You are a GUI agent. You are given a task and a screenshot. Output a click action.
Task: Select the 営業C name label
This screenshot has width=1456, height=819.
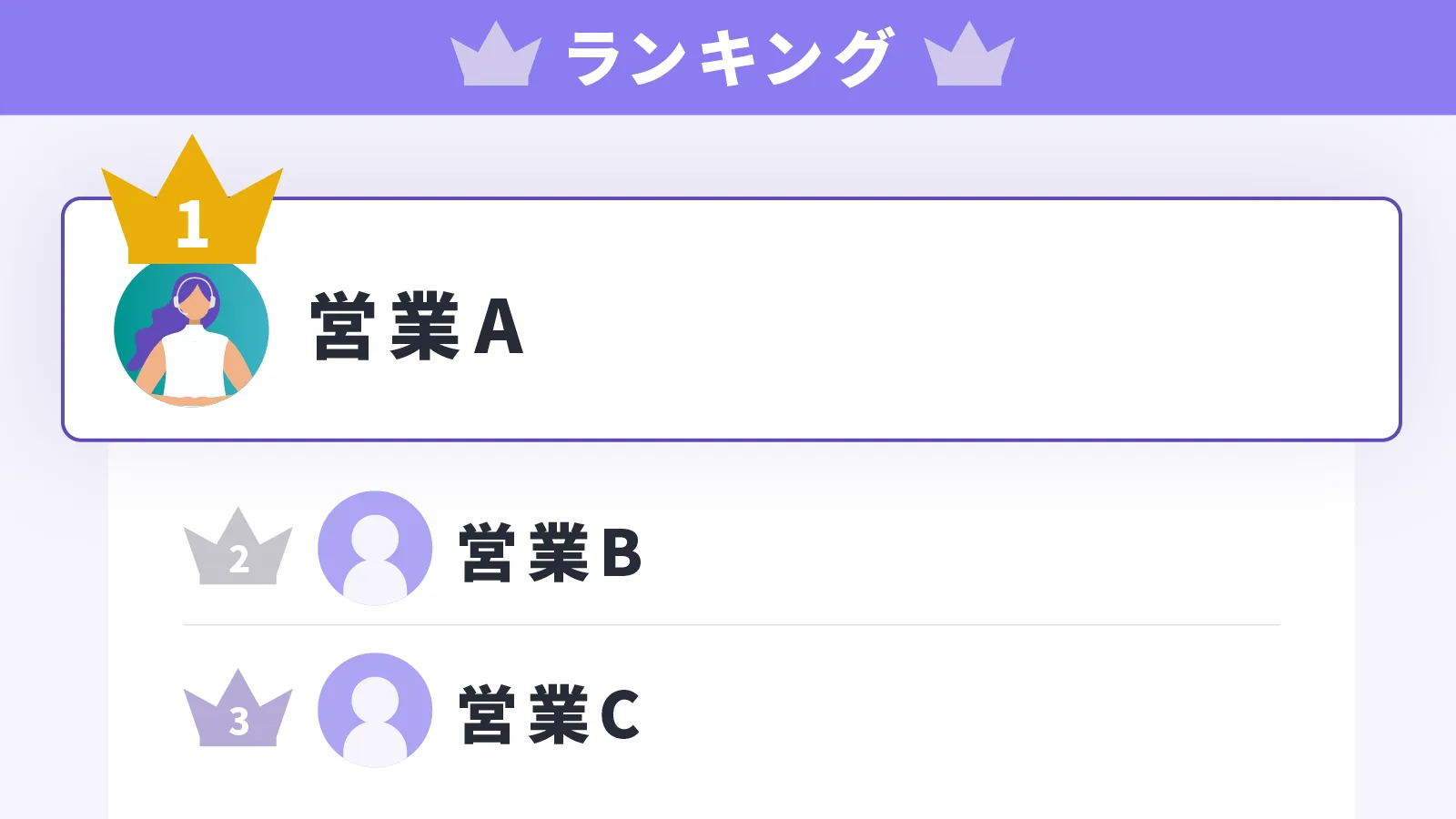pyautogui.click(x=550, y=714)
